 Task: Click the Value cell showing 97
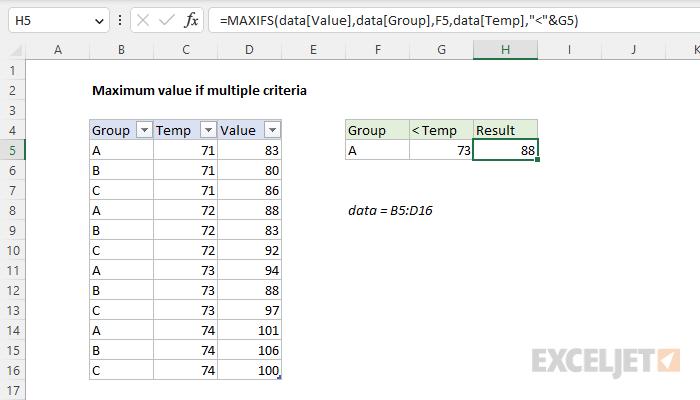pyautogui.click(x=250, y=310)
